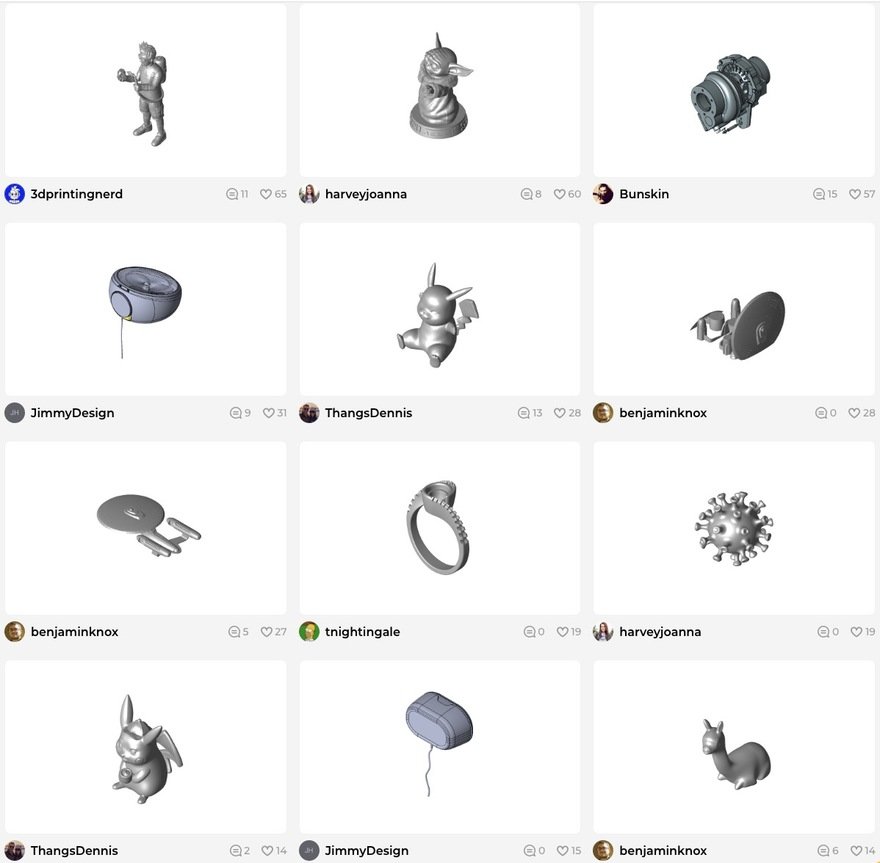Like the harveyjoanna virus model
Viewport: 880px width, 863px height.
coord(856,632)
